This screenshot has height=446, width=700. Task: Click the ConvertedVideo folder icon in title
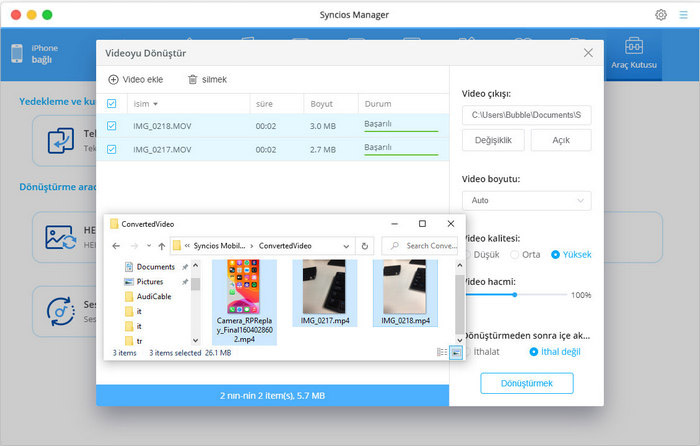(114, 224)
